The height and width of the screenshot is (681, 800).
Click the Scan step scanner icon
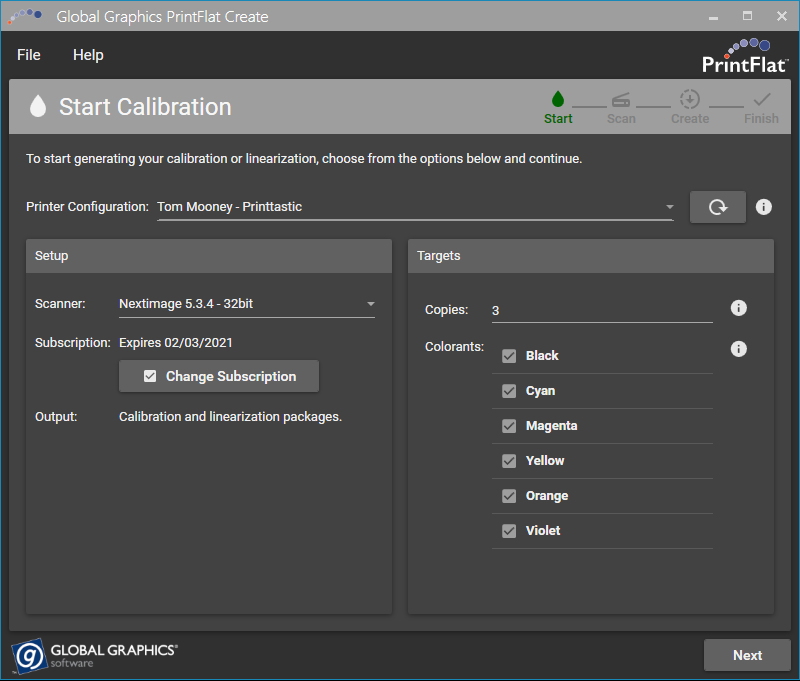point(621,101)
